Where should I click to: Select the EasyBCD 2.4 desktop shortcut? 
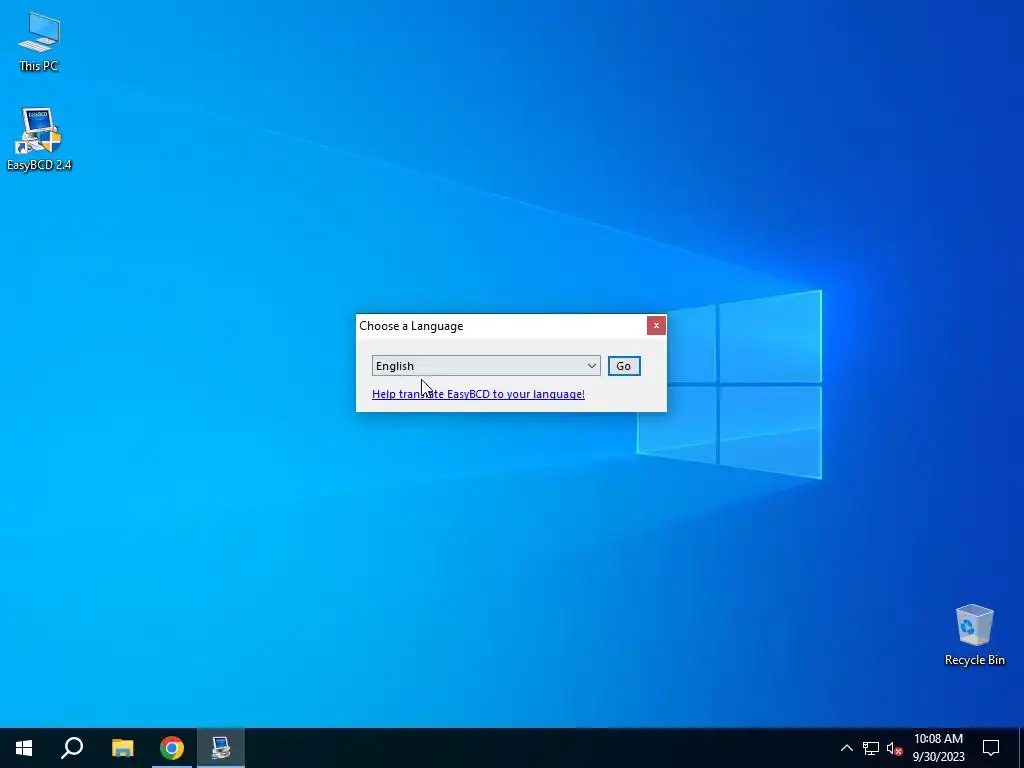point(39,140)
